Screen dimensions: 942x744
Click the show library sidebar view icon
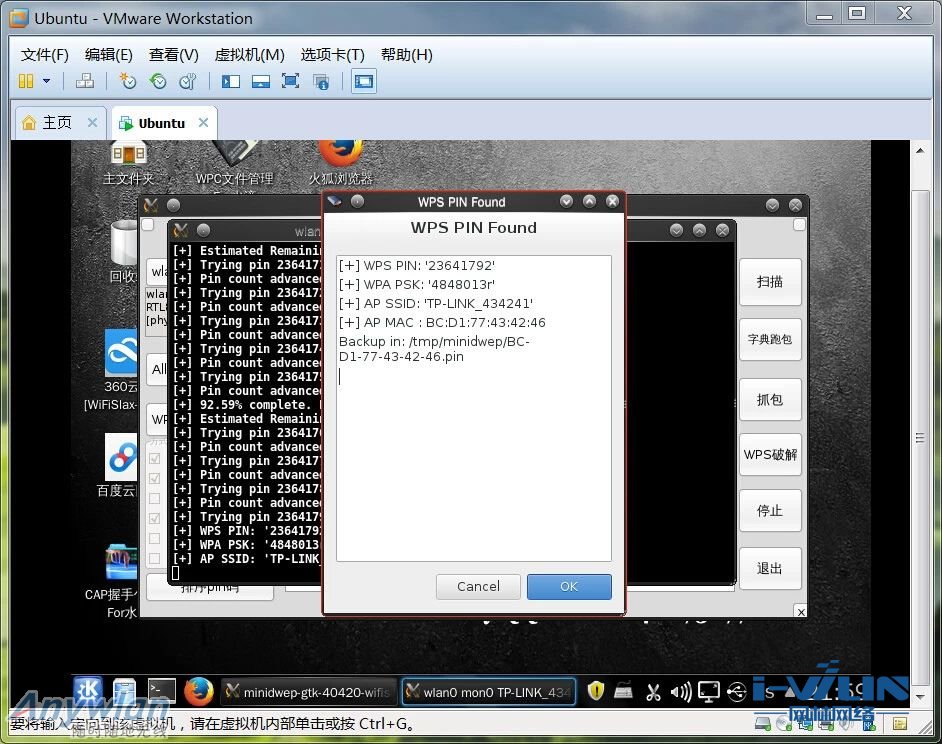coord(231,81)
